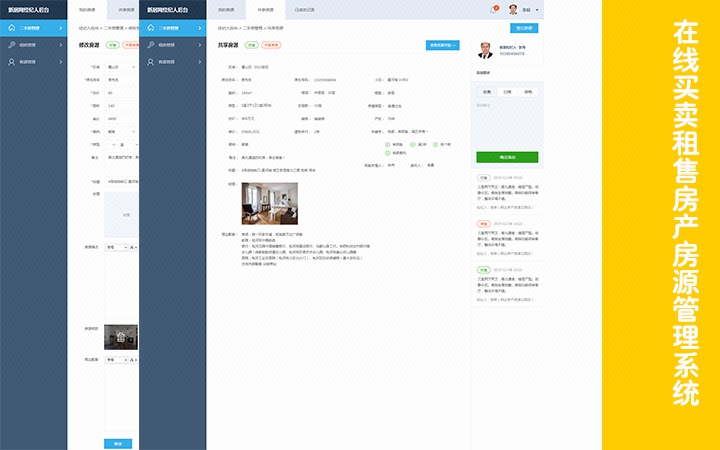The image size is (720, 450).
Task: Click orange status badge beside 共享房源 heading
Action: 271,45
